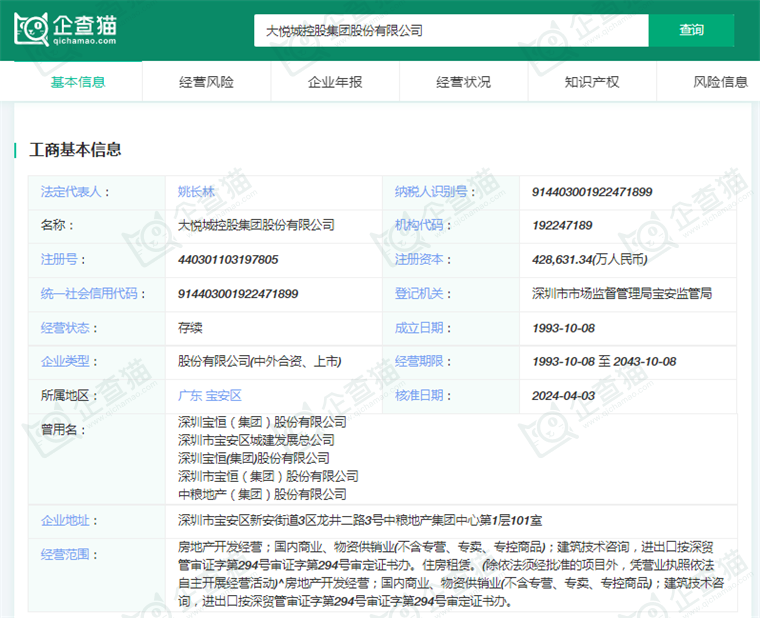Select company name in the 名称 row
The width and height of the screenshot is (760, 618).
tap(256, 225)
